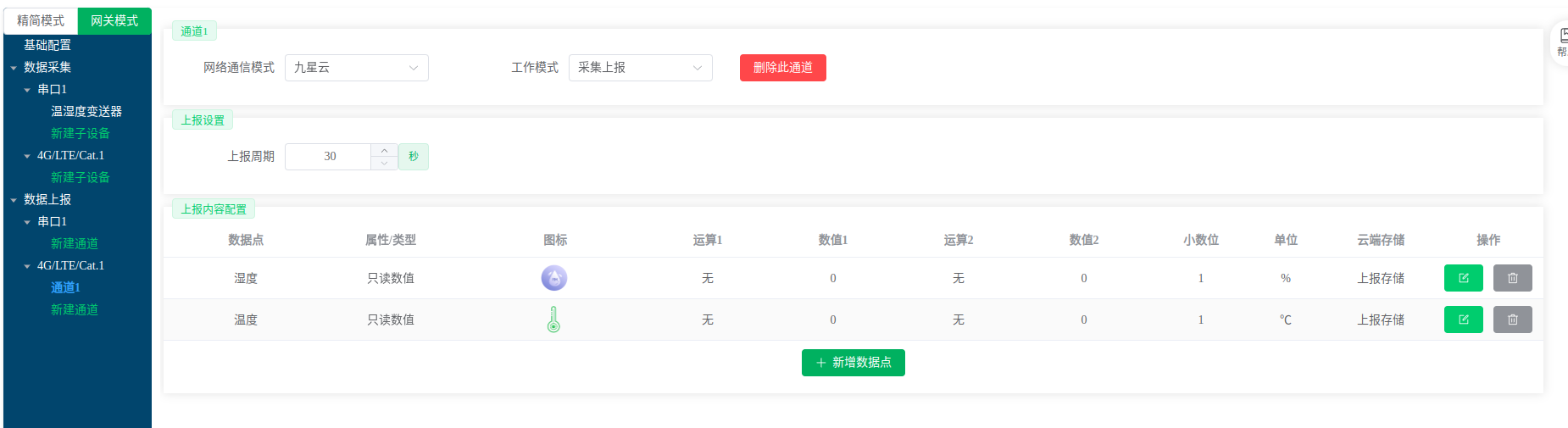Delete the 温度 data point row
Screen dimensions: 1568x428
tap(1512, 320)
